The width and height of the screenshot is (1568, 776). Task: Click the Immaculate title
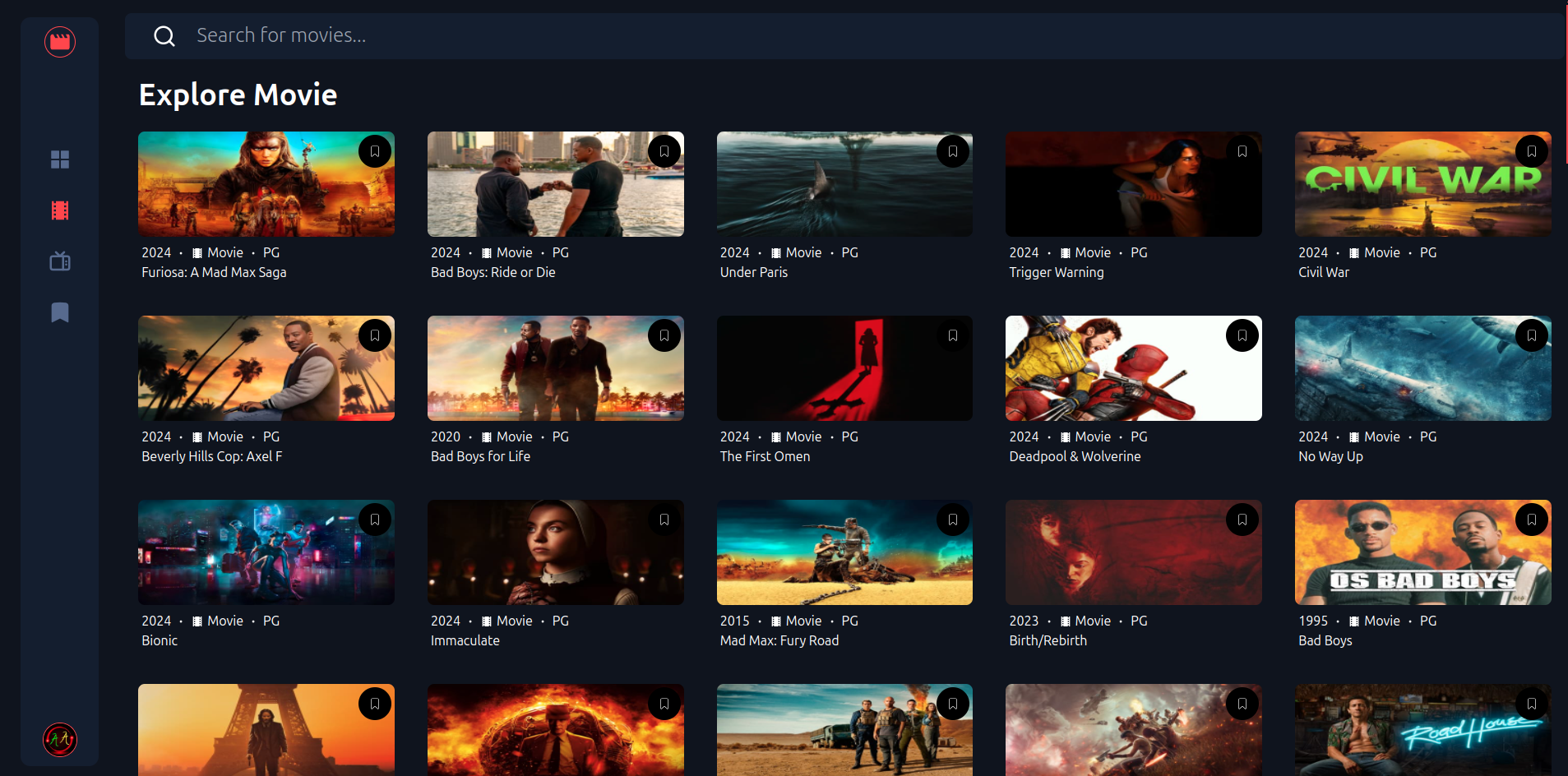pos(465,640)
